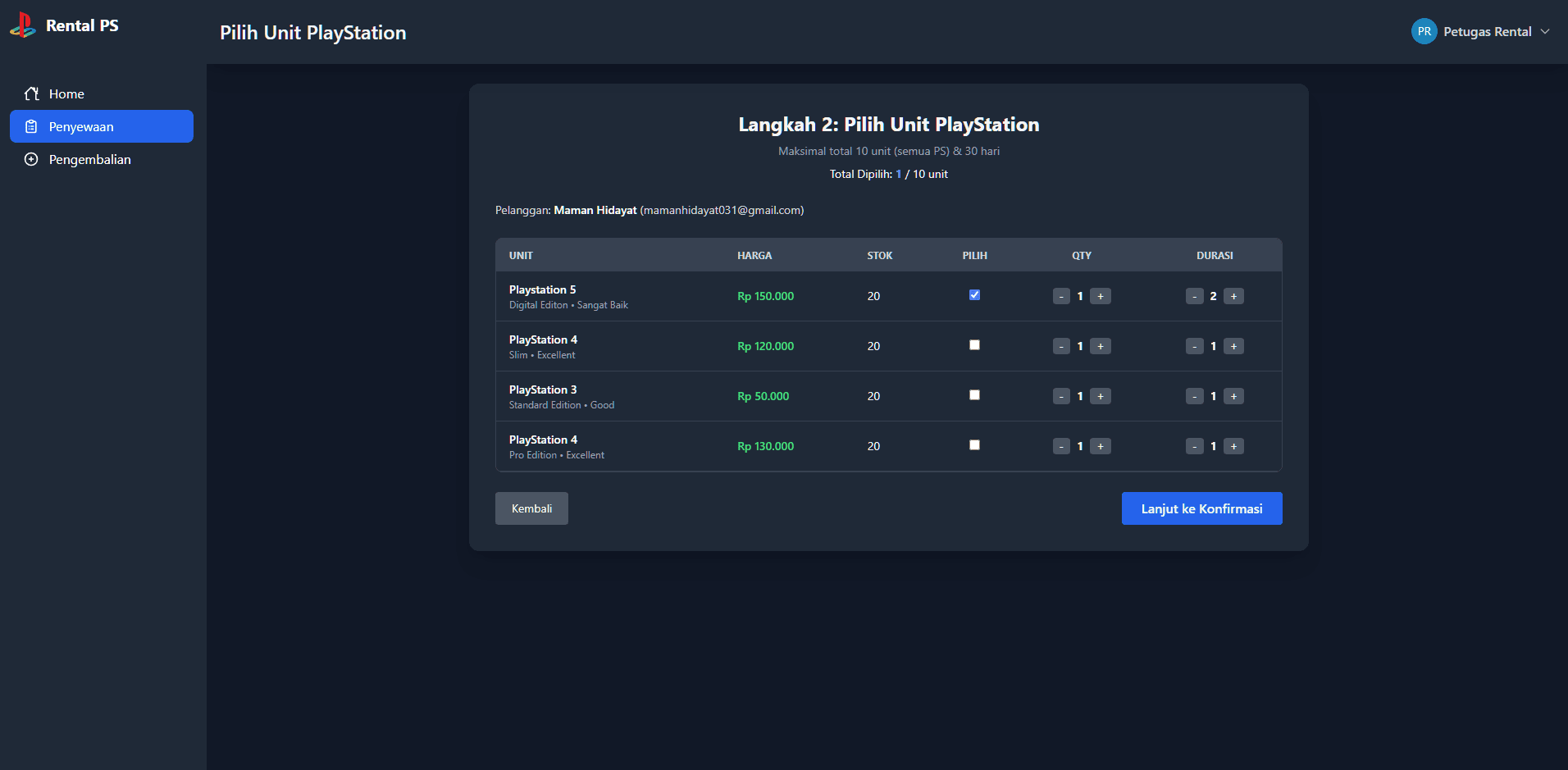
Task: Decrease duration for PlayStation 4 Pro Edition
Action: [1195, 446]
